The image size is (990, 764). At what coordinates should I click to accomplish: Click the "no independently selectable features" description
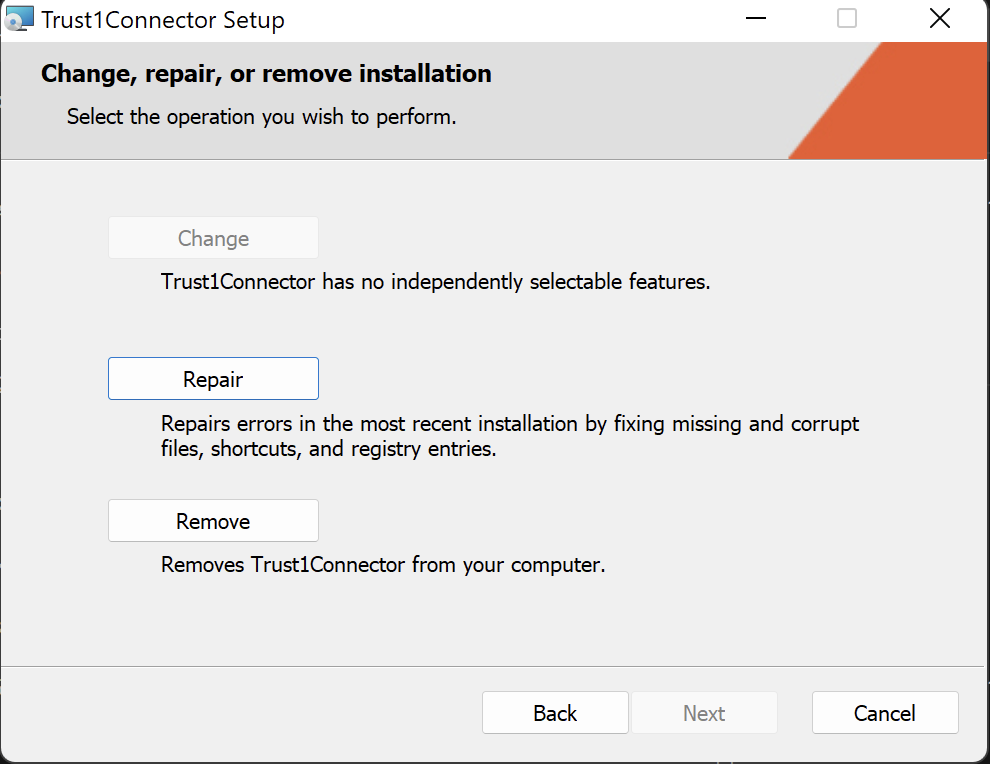click(x=435, y=282)
